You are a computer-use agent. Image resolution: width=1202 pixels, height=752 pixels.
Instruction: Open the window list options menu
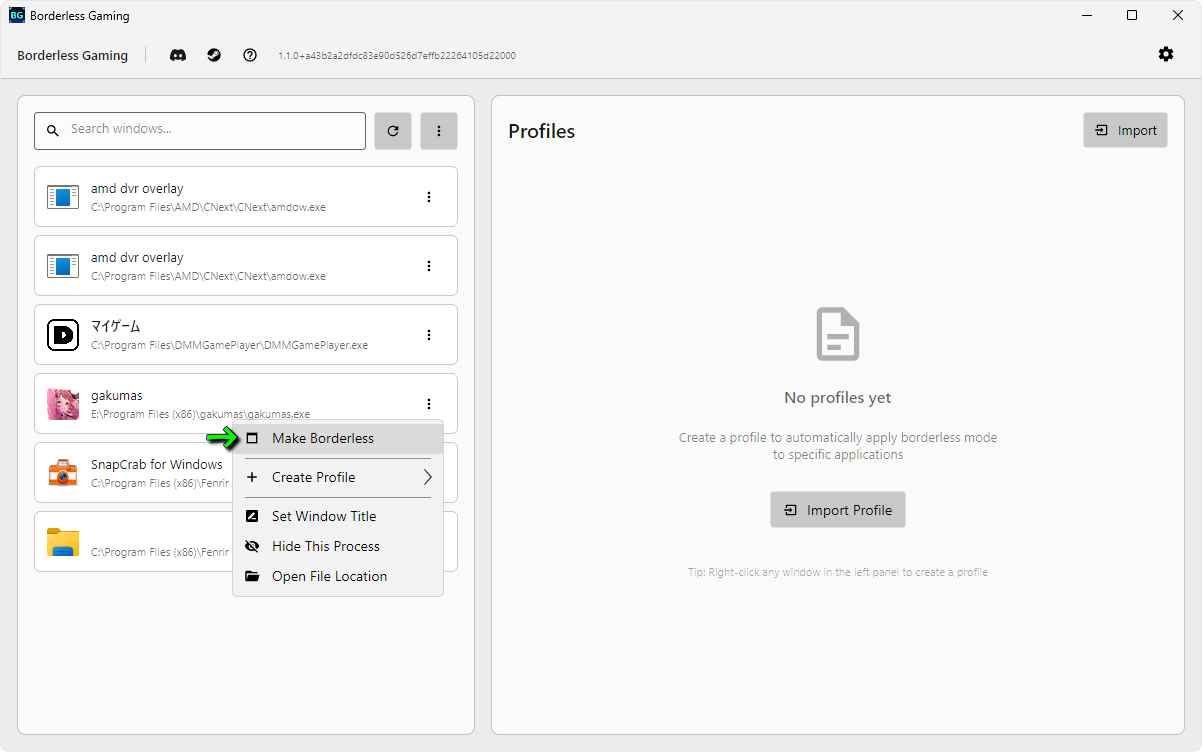[439, 131]
